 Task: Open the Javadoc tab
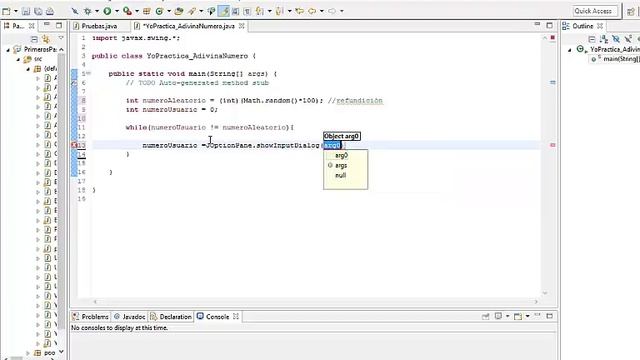pyautogui.click(x=129, y=317)
